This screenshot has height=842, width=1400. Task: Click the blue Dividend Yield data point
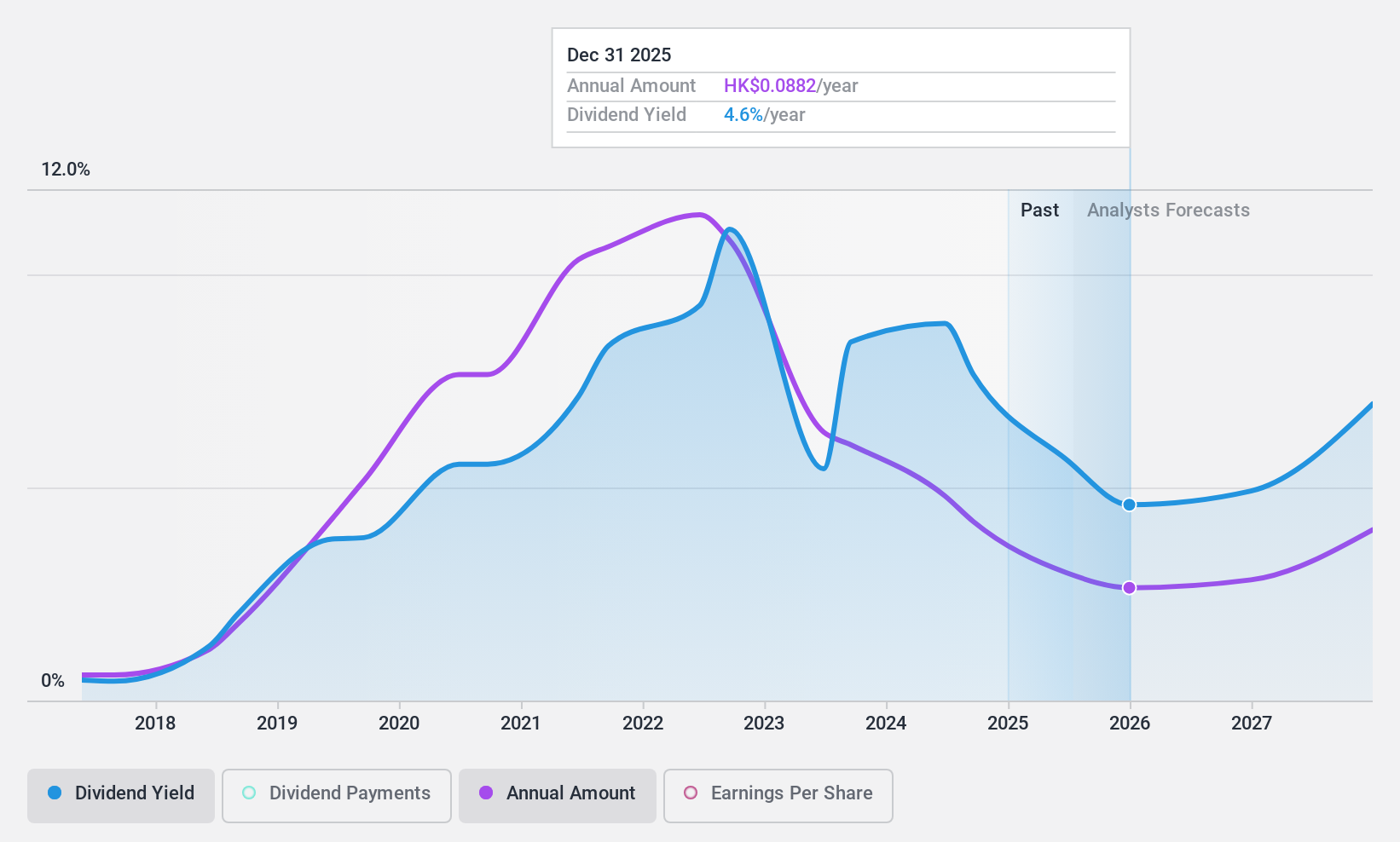[x=1129, y=505]
